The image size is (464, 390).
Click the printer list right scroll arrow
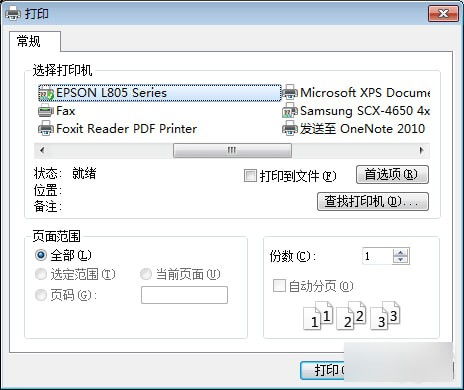pos(422,150)
